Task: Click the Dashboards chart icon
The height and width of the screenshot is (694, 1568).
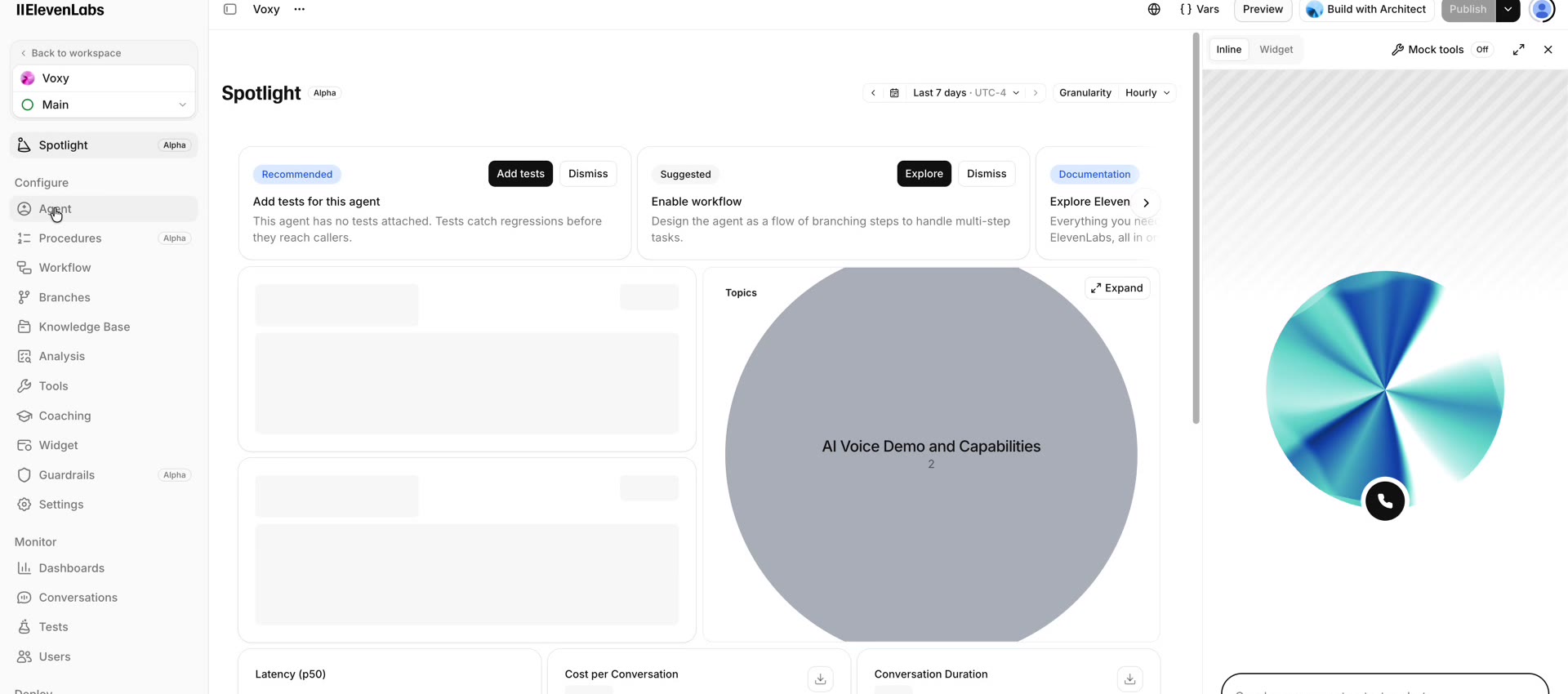Action: click(x=24, y=568)
